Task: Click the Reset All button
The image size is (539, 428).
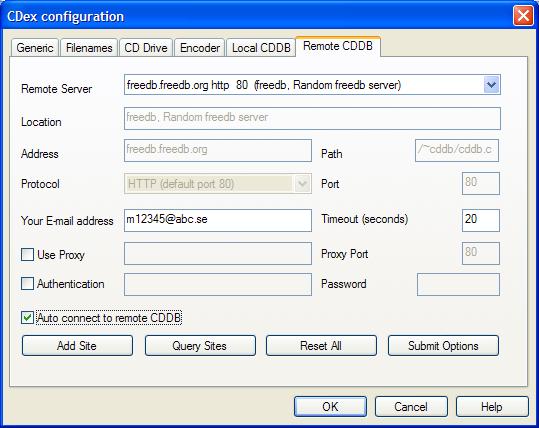Action: [x=321, y=345]
